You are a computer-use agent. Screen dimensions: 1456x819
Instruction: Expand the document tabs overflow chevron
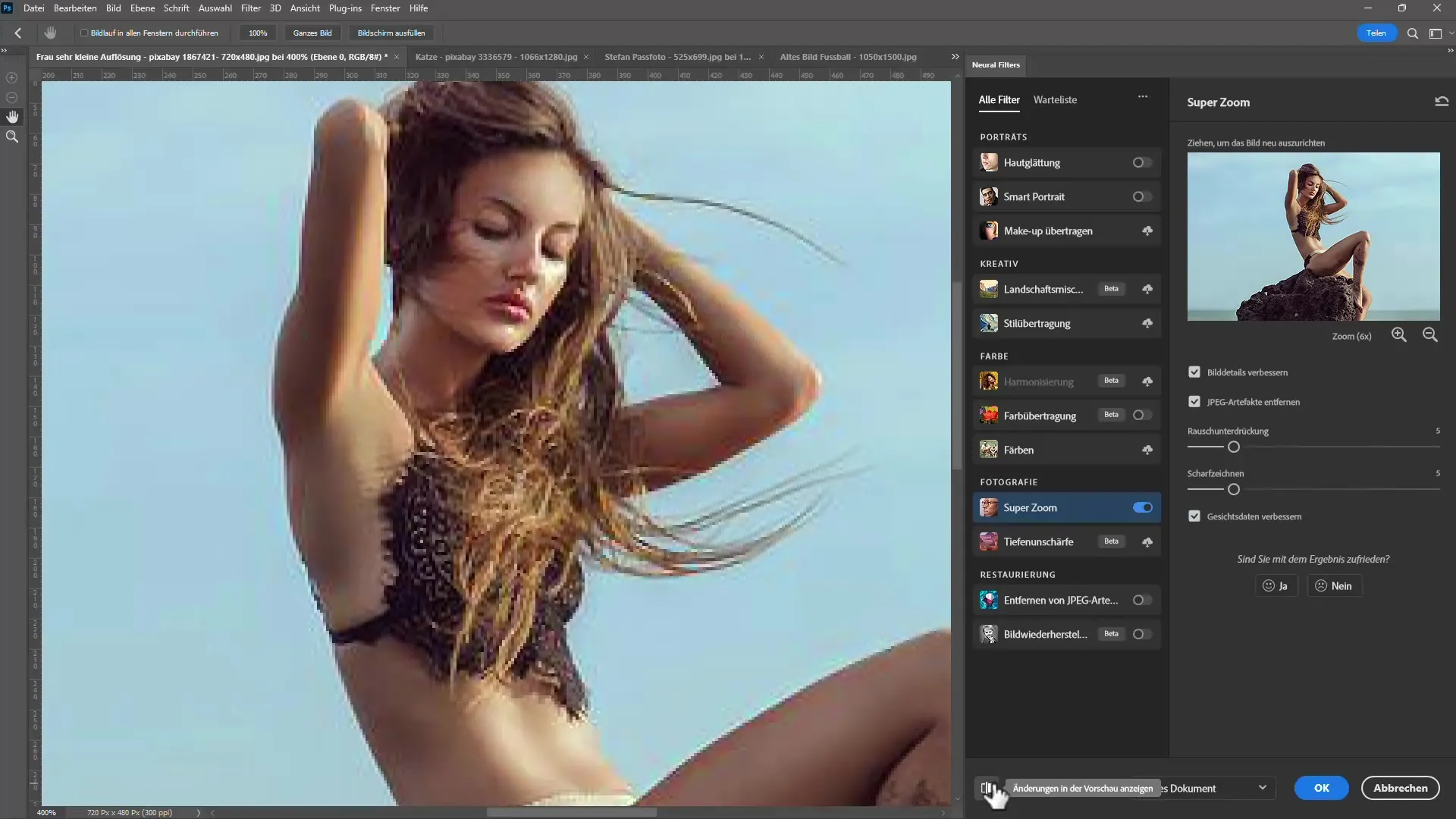coord(955,57)
